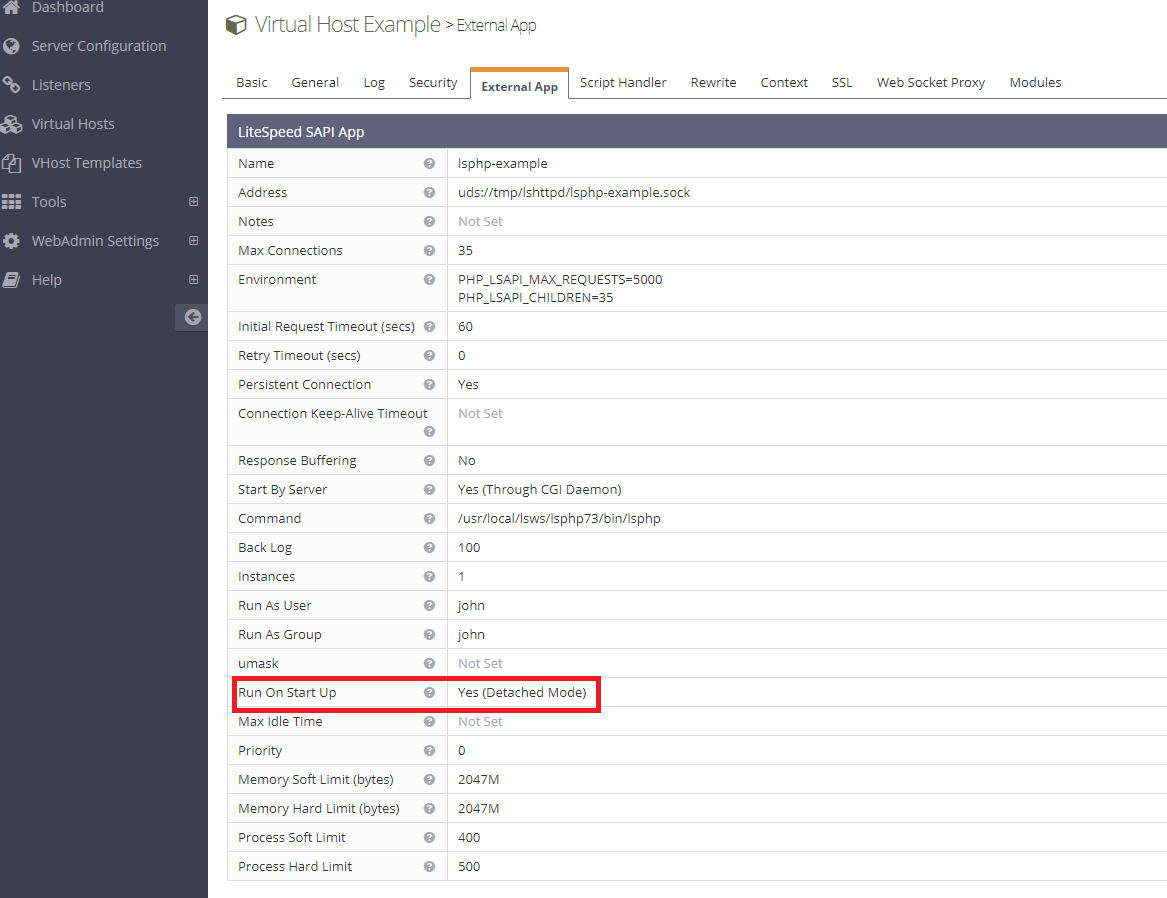Open the Web Socket Proxy tab
Screen dimensions: 1167x898
coord(930,83)
